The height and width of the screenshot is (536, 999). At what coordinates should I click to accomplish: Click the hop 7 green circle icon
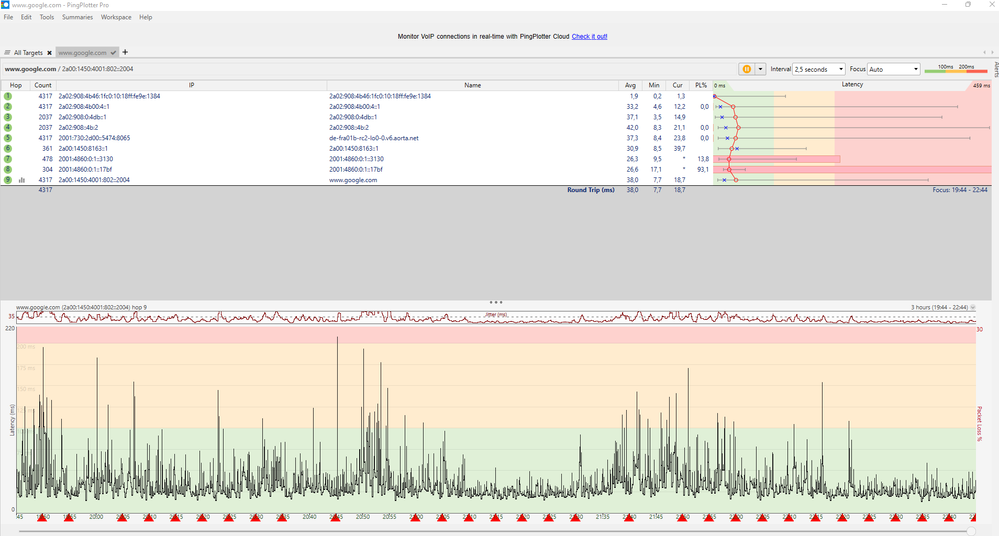pyautogui.click(x=8, y=159)
